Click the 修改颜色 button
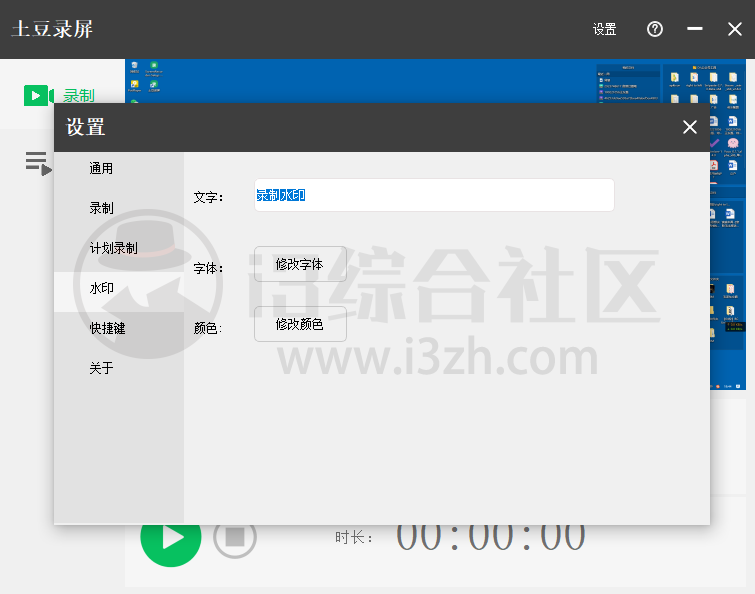Image resolution: width=755 pixels, height=594 pixels. pyautogui.click(x=300, y=324)
